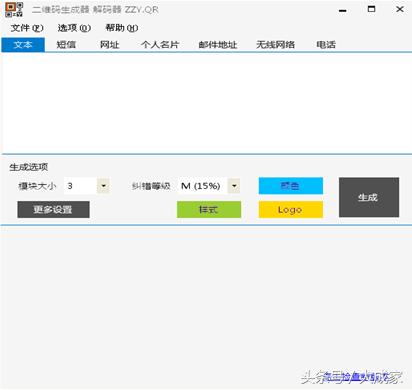Click the 纠错等级 field showing M (15%)
Viewport: 412px width, 390px height.
coord(203,186)
